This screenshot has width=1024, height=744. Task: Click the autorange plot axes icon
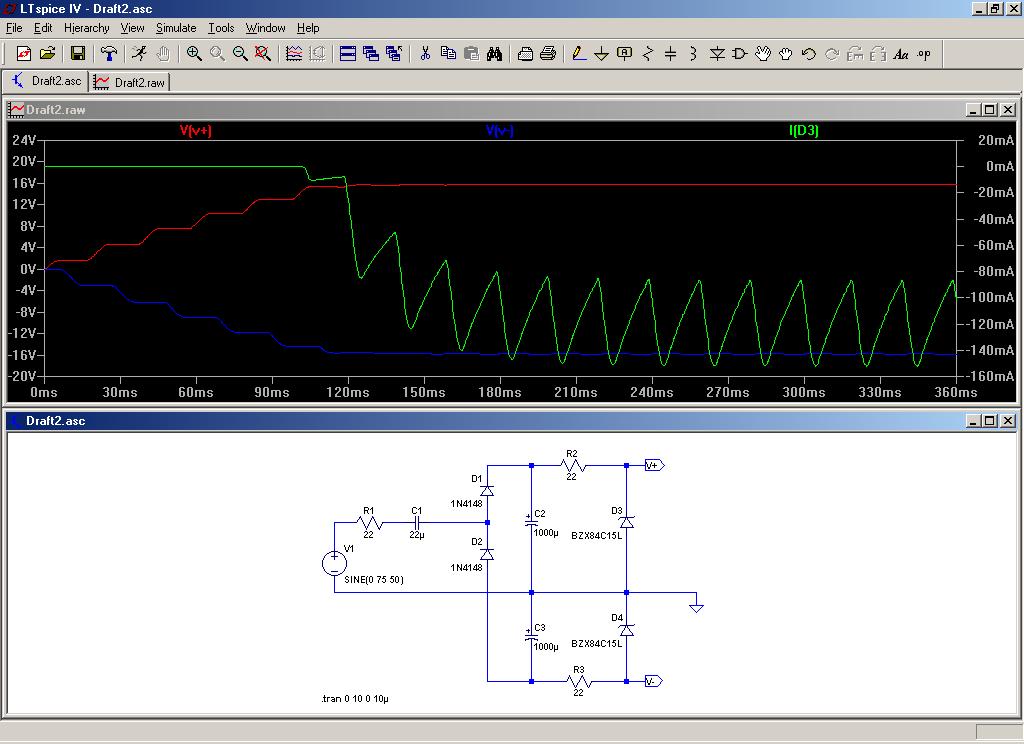point(294,54)
